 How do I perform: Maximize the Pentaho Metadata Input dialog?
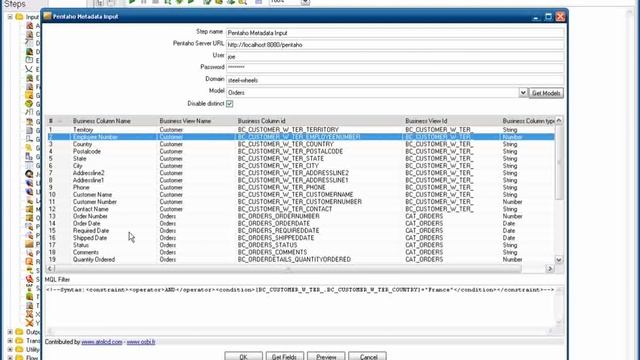click(548, 16)
